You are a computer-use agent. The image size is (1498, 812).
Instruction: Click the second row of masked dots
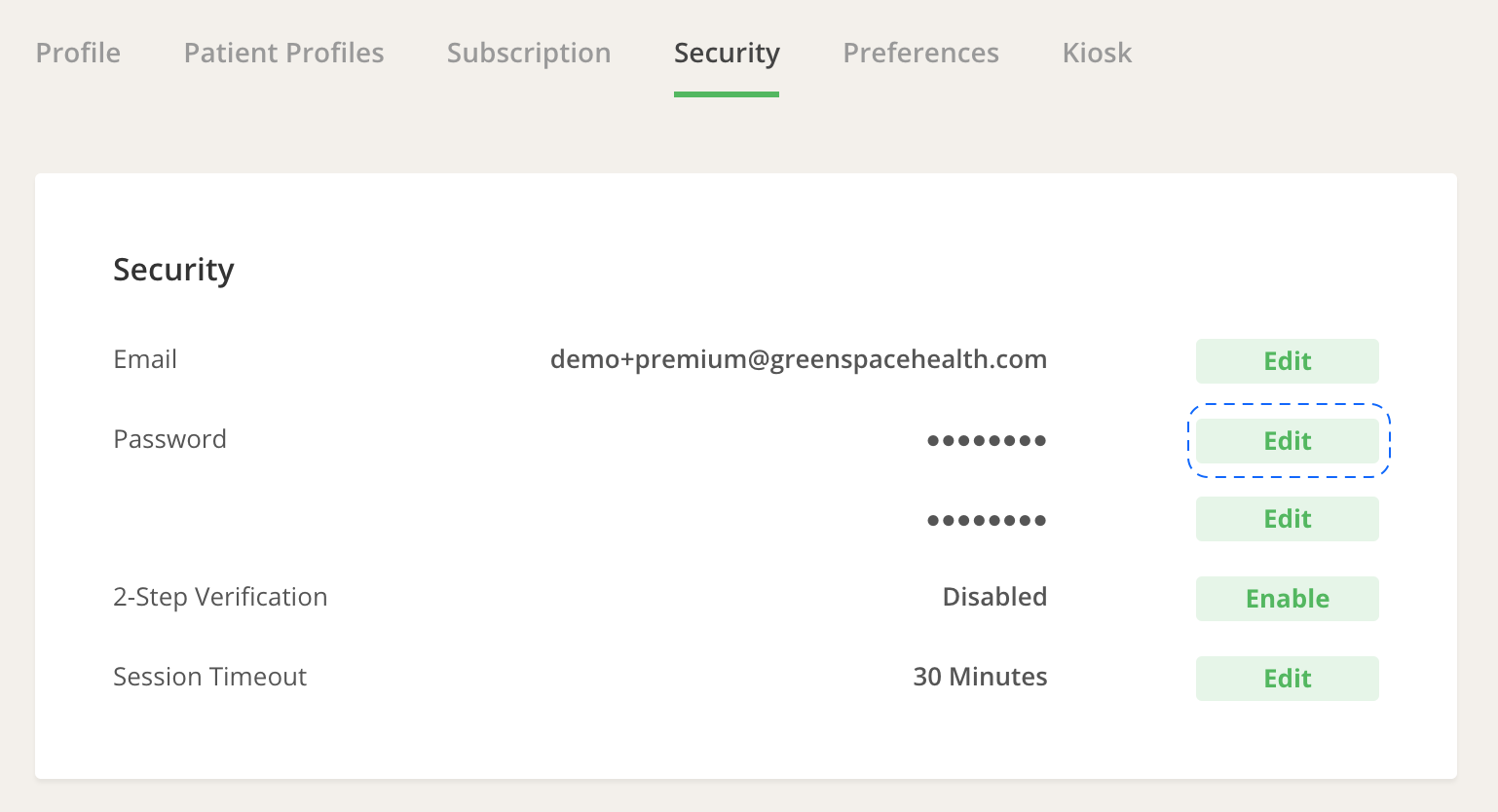pos(986,521)
